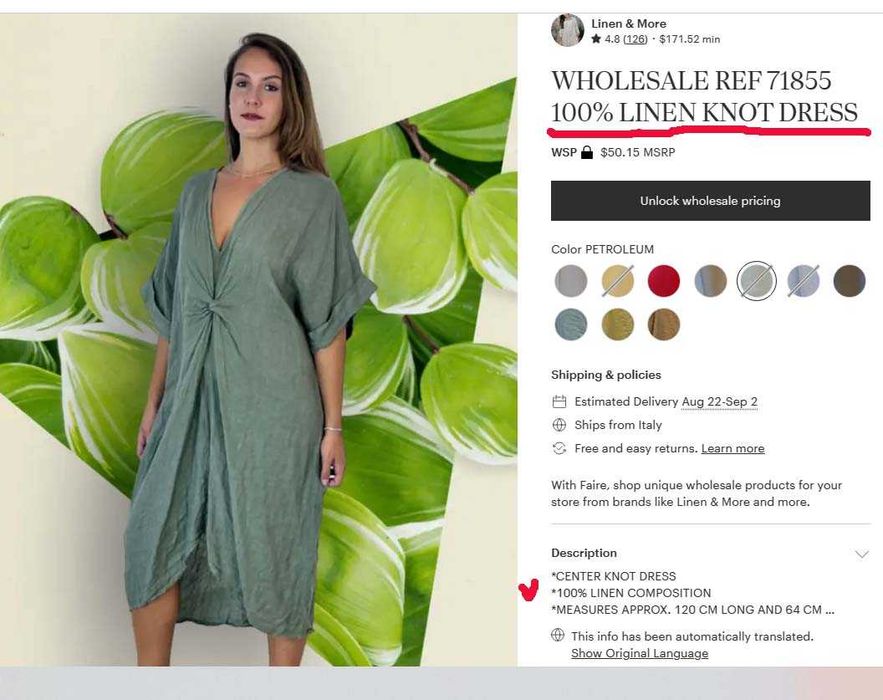Click the globe icon next to Ships from Italy
Image resolution: width=883 pixels, height=700 pixels.
[x=559, y=425]
